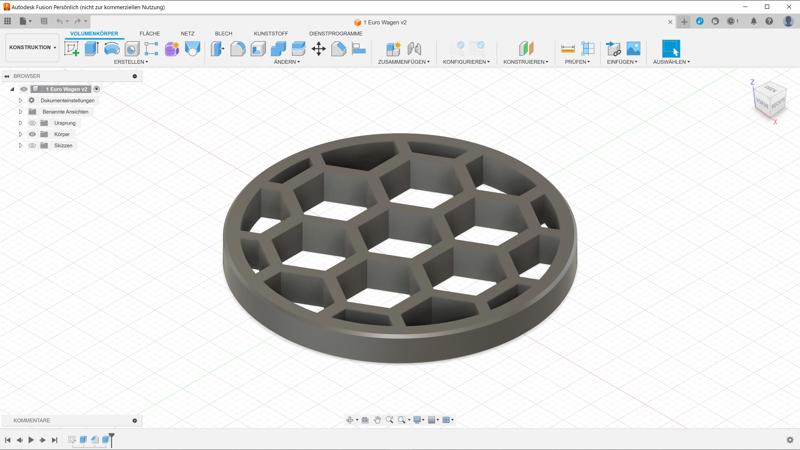Click the Insert Derive icon
The height and width of the screenshot is (450, 800).
pyautogui.click(x=613, y=48)
